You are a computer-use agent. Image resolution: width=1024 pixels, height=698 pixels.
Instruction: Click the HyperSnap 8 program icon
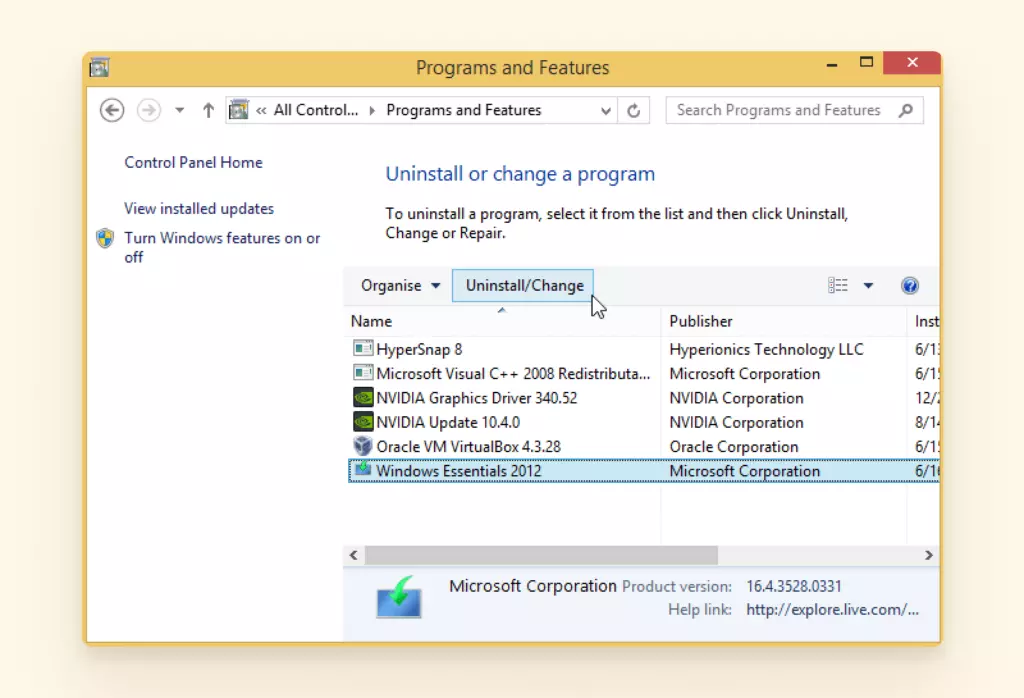coord(363,349)
